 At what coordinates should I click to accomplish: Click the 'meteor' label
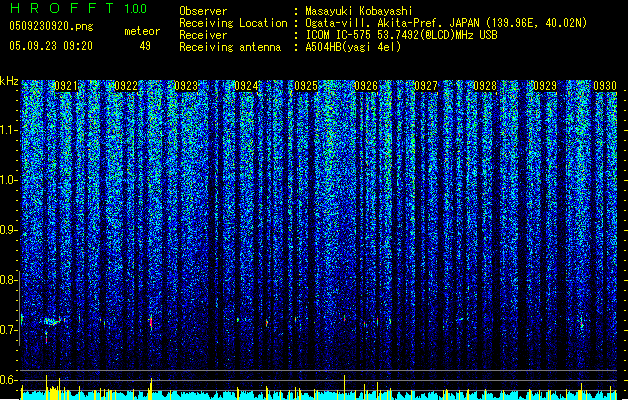coord(142,31)
